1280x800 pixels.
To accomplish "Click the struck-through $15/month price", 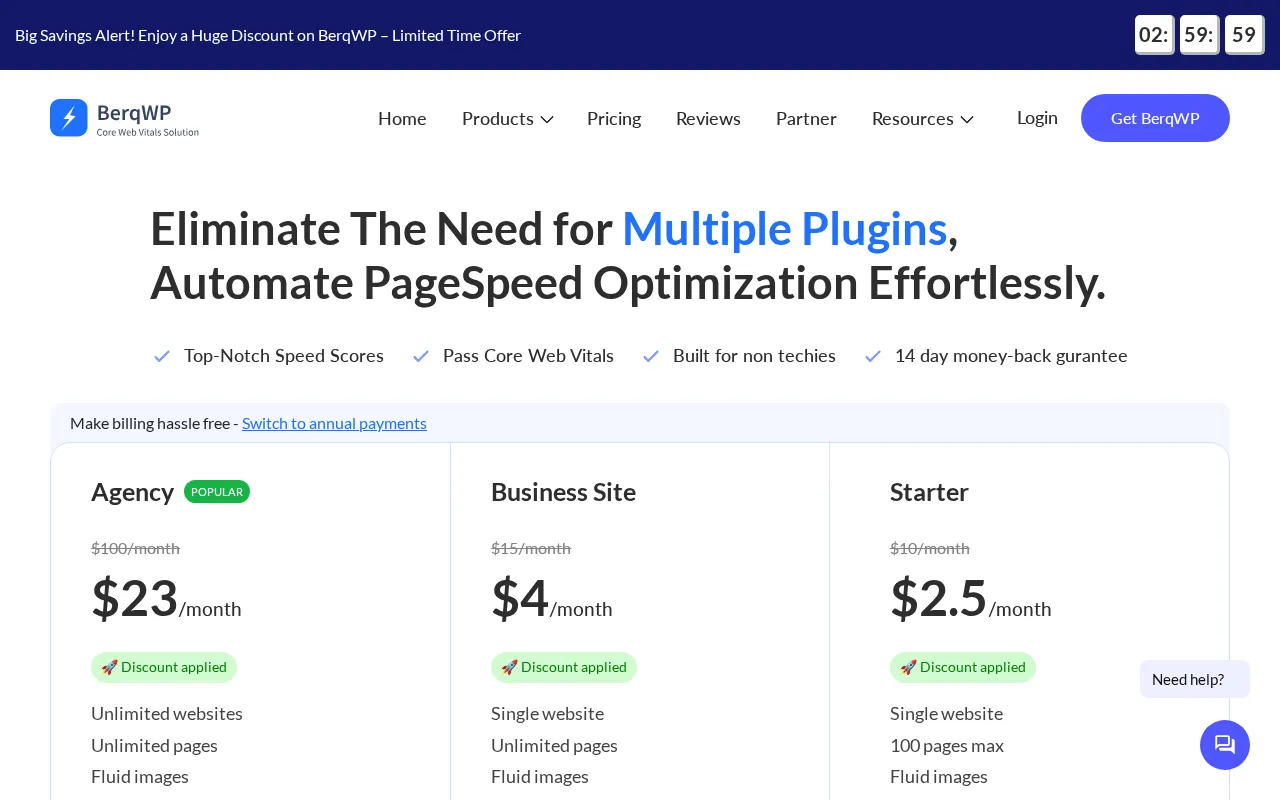I will 531,548.
